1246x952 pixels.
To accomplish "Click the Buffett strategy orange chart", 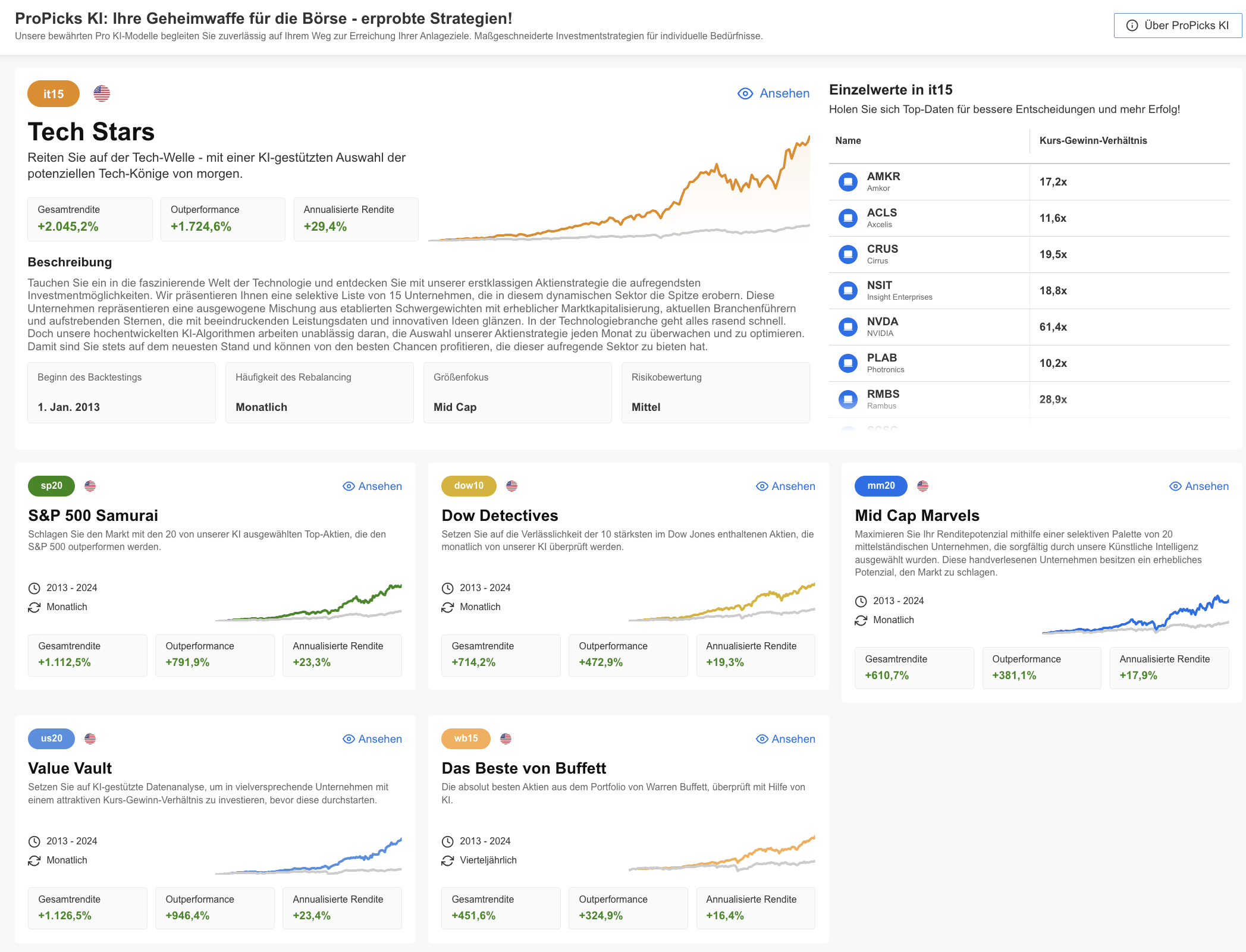I will click(x=722, y=854).
